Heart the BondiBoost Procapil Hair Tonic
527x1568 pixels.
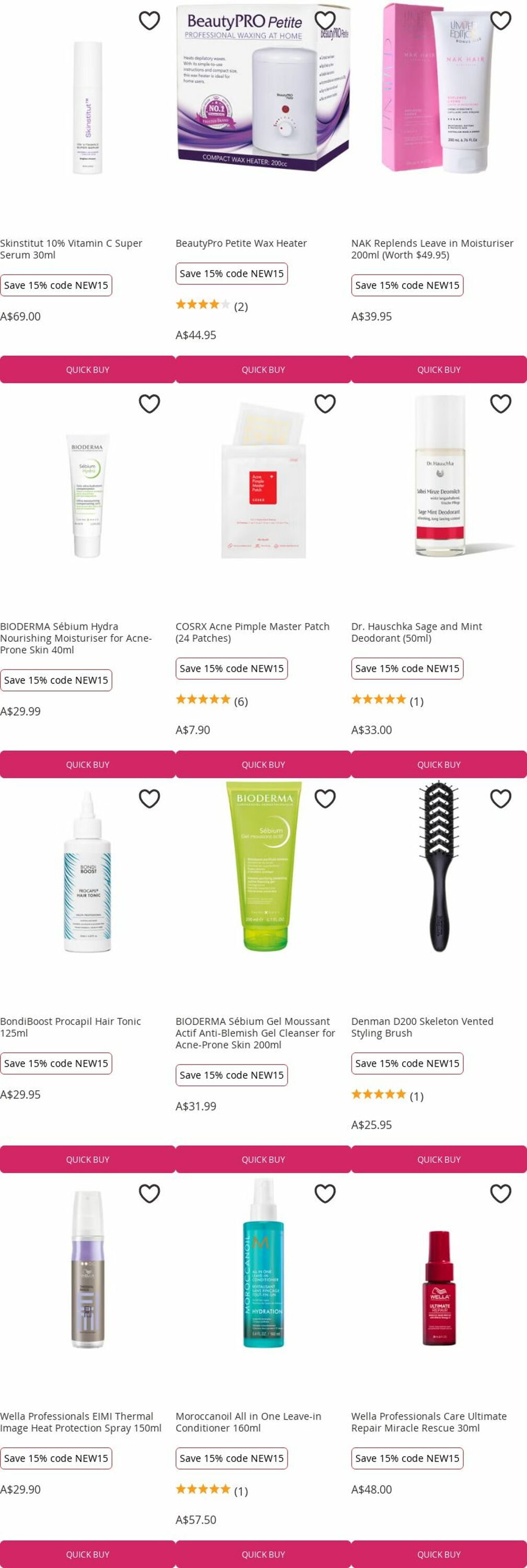[x=149, y=799]
